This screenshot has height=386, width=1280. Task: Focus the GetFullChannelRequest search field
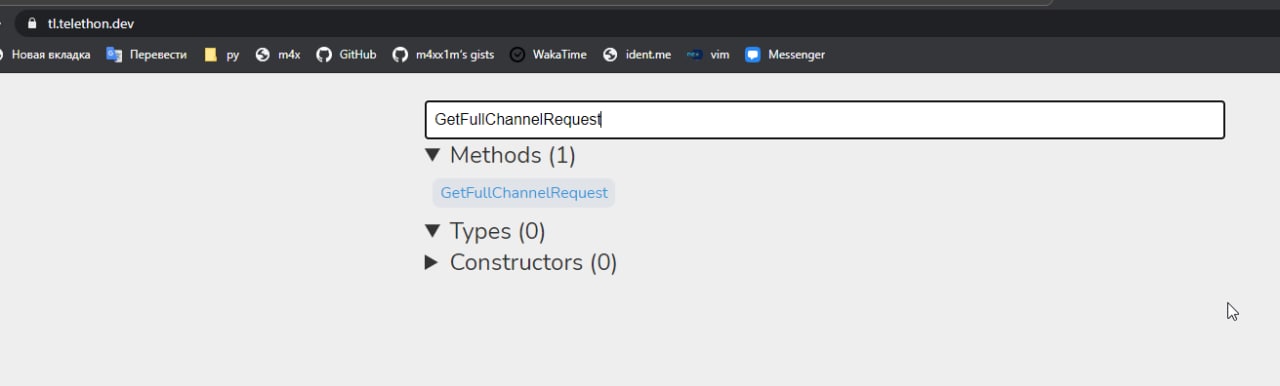coord(825,120)
